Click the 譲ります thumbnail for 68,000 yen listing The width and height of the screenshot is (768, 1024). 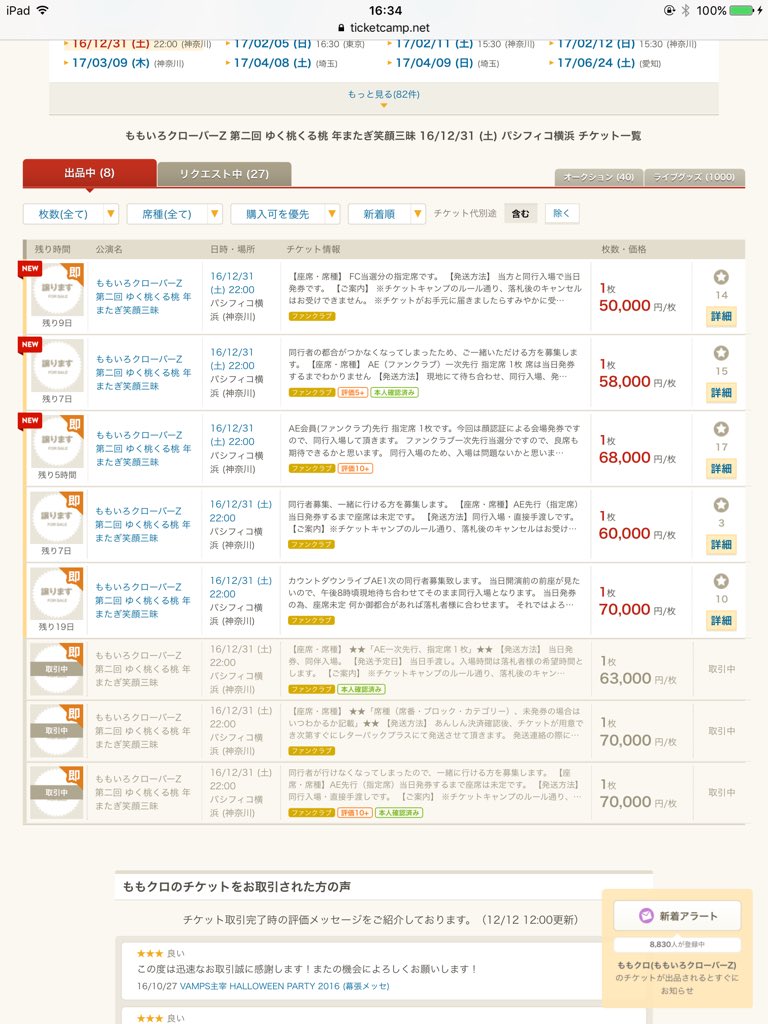57,441
